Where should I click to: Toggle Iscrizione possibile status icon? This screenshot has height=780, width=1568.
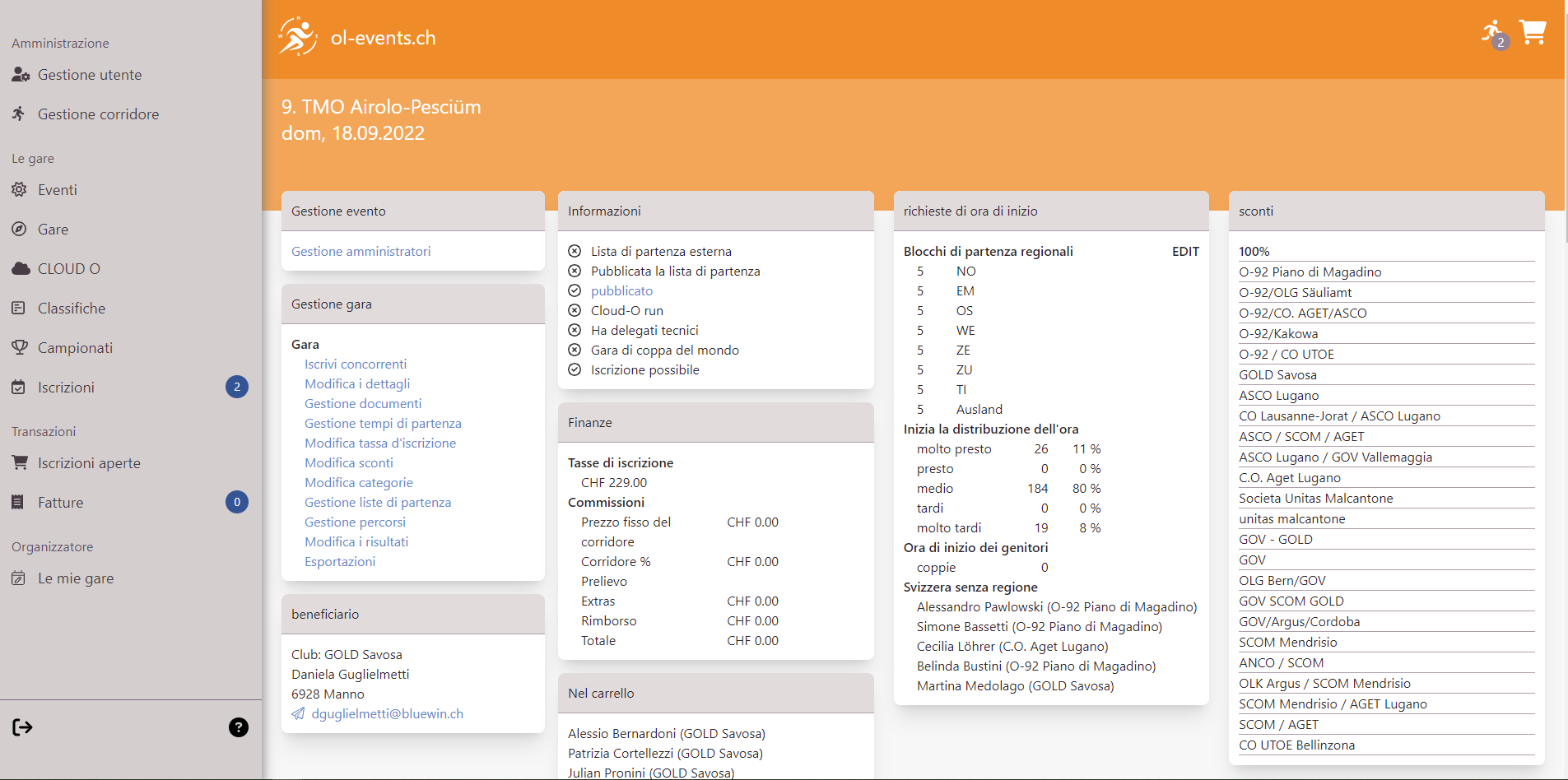coord(575,369)
